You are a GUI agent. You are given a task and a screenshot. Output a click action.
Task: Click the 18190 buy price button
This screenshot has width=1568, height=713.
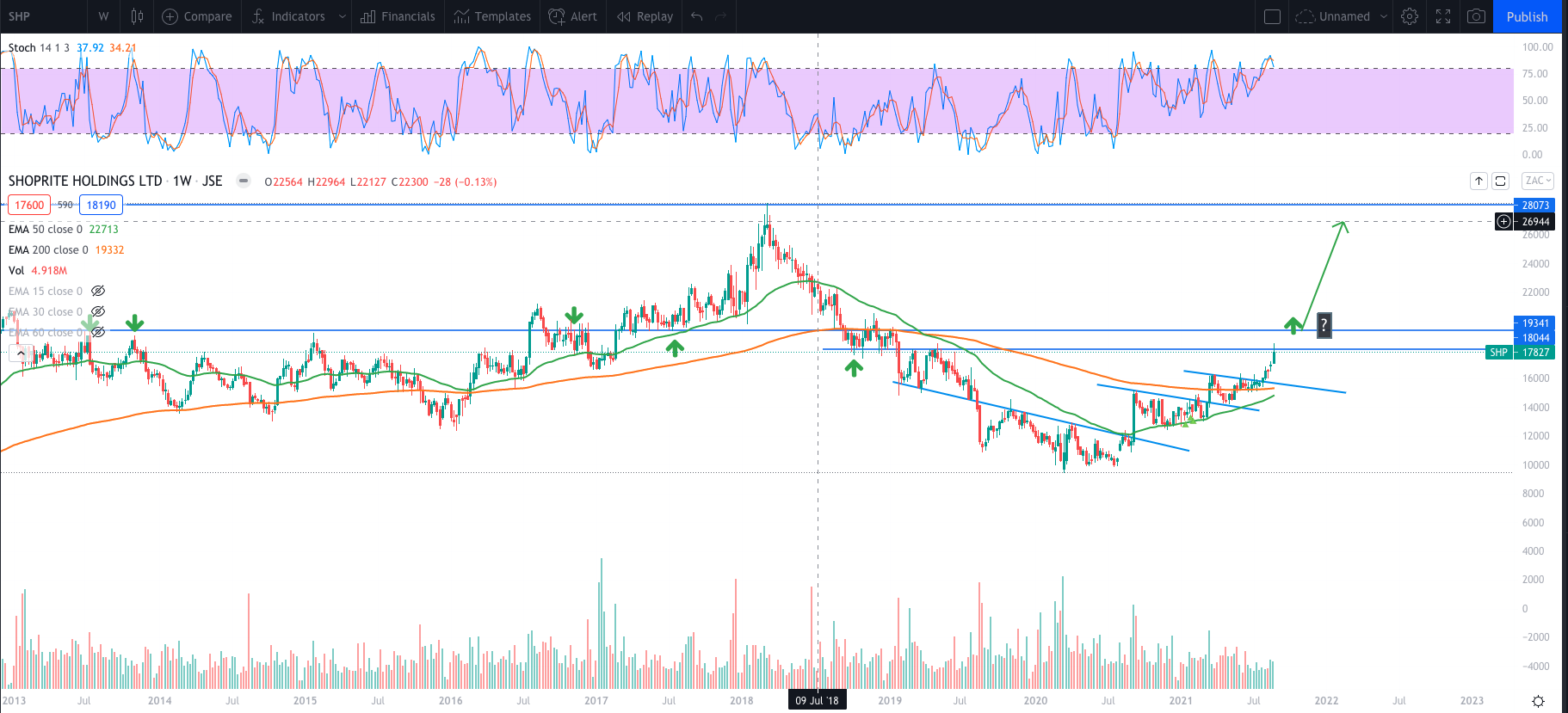point(101,205)
